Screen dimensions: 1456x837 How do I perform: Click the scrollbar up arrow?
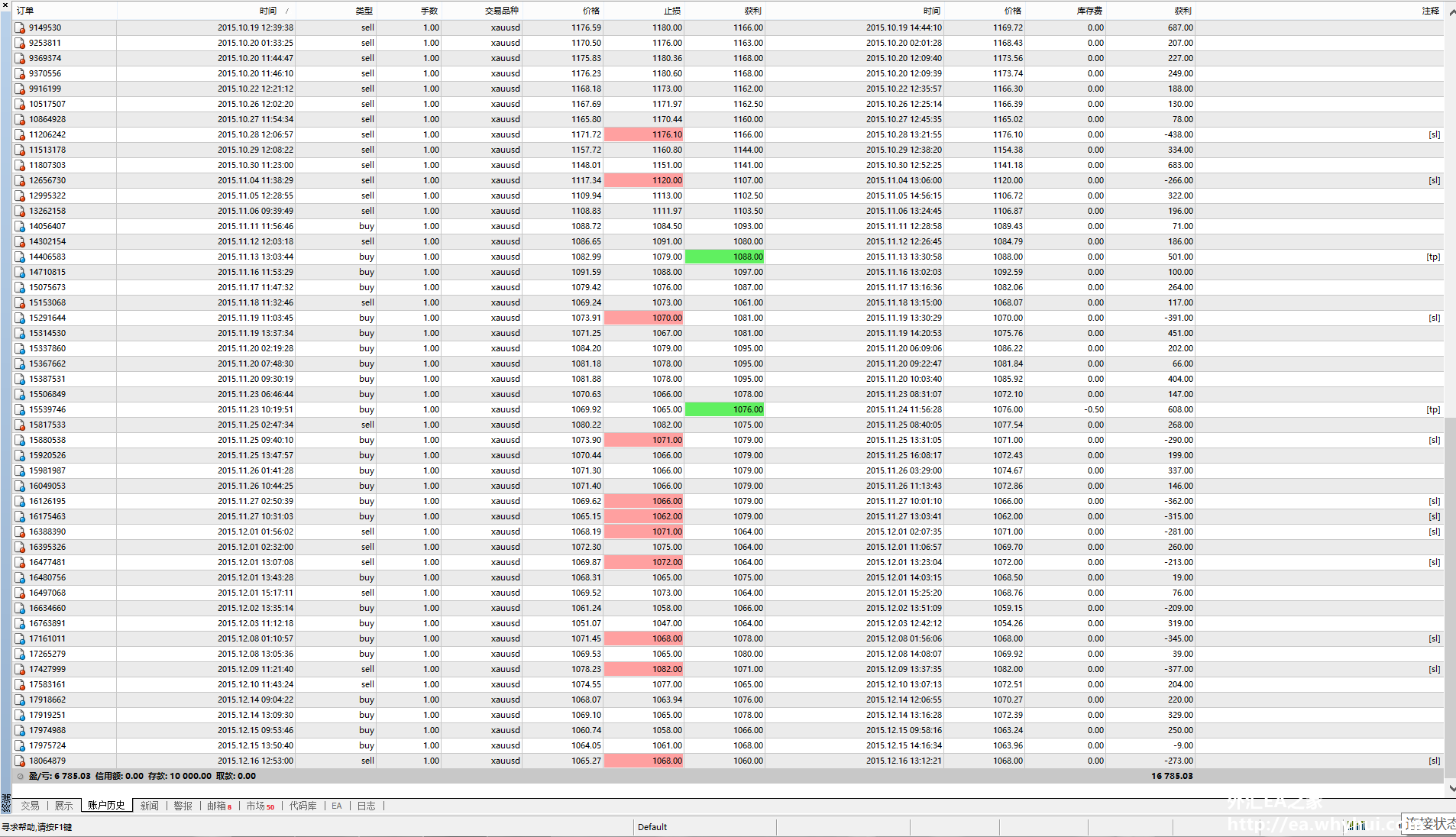(x=1451, y=12)
